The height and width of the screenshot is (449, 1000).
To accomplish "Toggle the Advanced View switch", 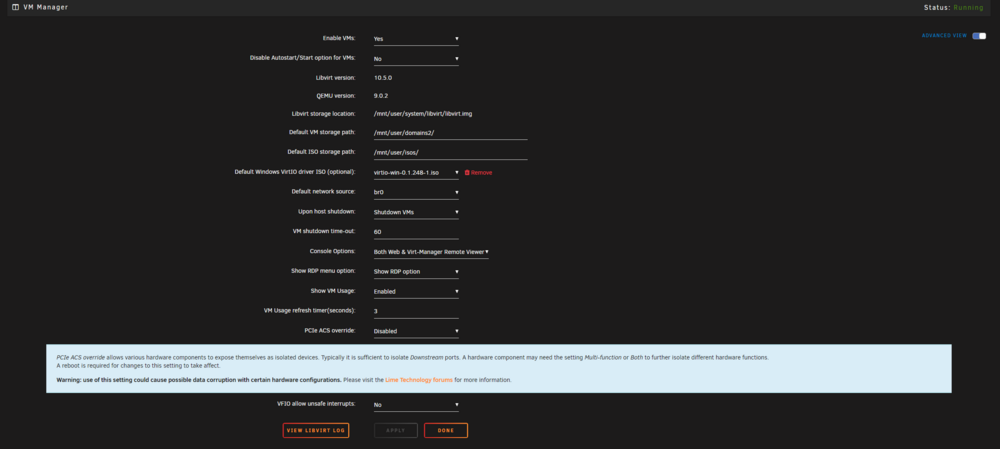I will tap(979, 36).
